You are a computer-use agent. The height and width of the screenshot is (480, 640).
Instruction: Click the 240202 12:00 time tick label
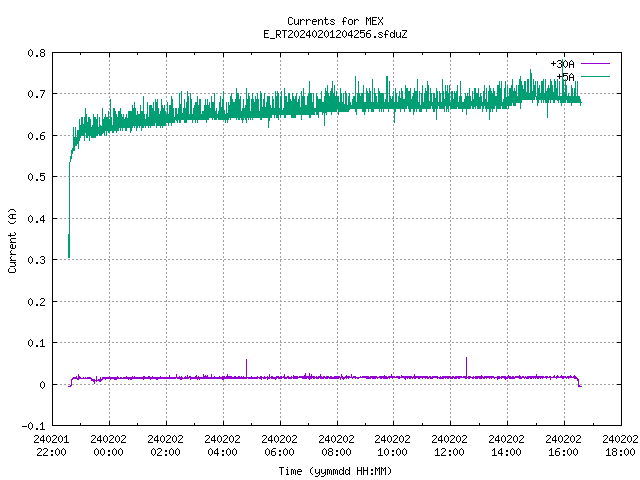click(x=449, y=446)
